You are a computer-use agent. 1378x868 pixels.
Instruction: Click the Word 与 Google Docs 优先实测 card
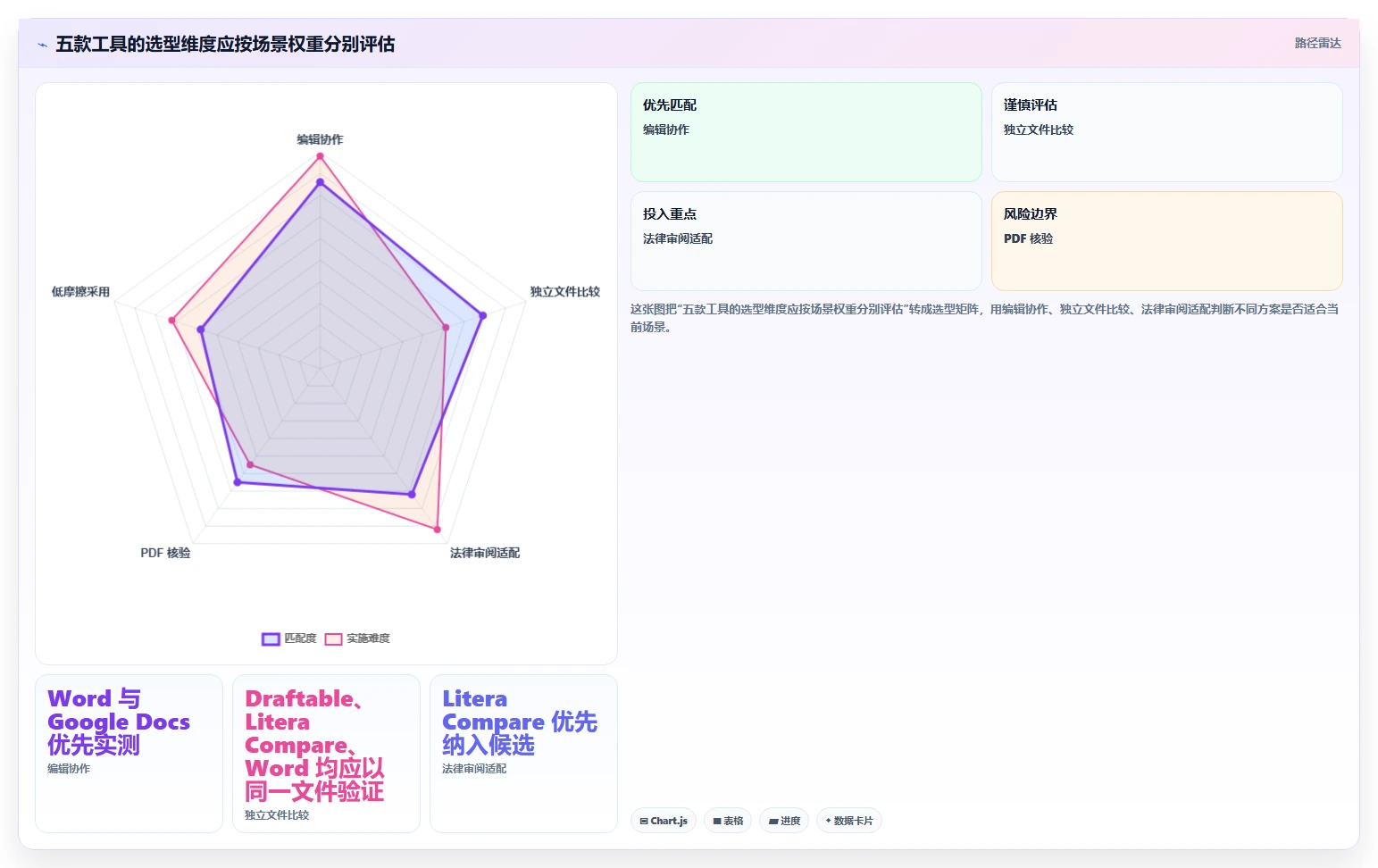coord(129,754)
